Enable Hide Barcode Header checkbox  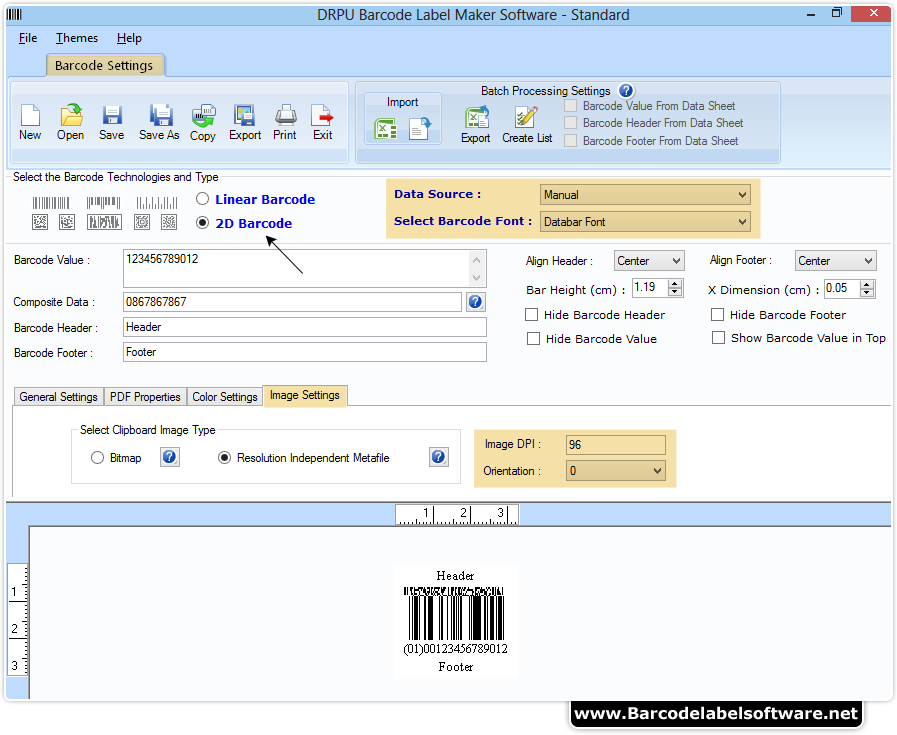[531, 315]
